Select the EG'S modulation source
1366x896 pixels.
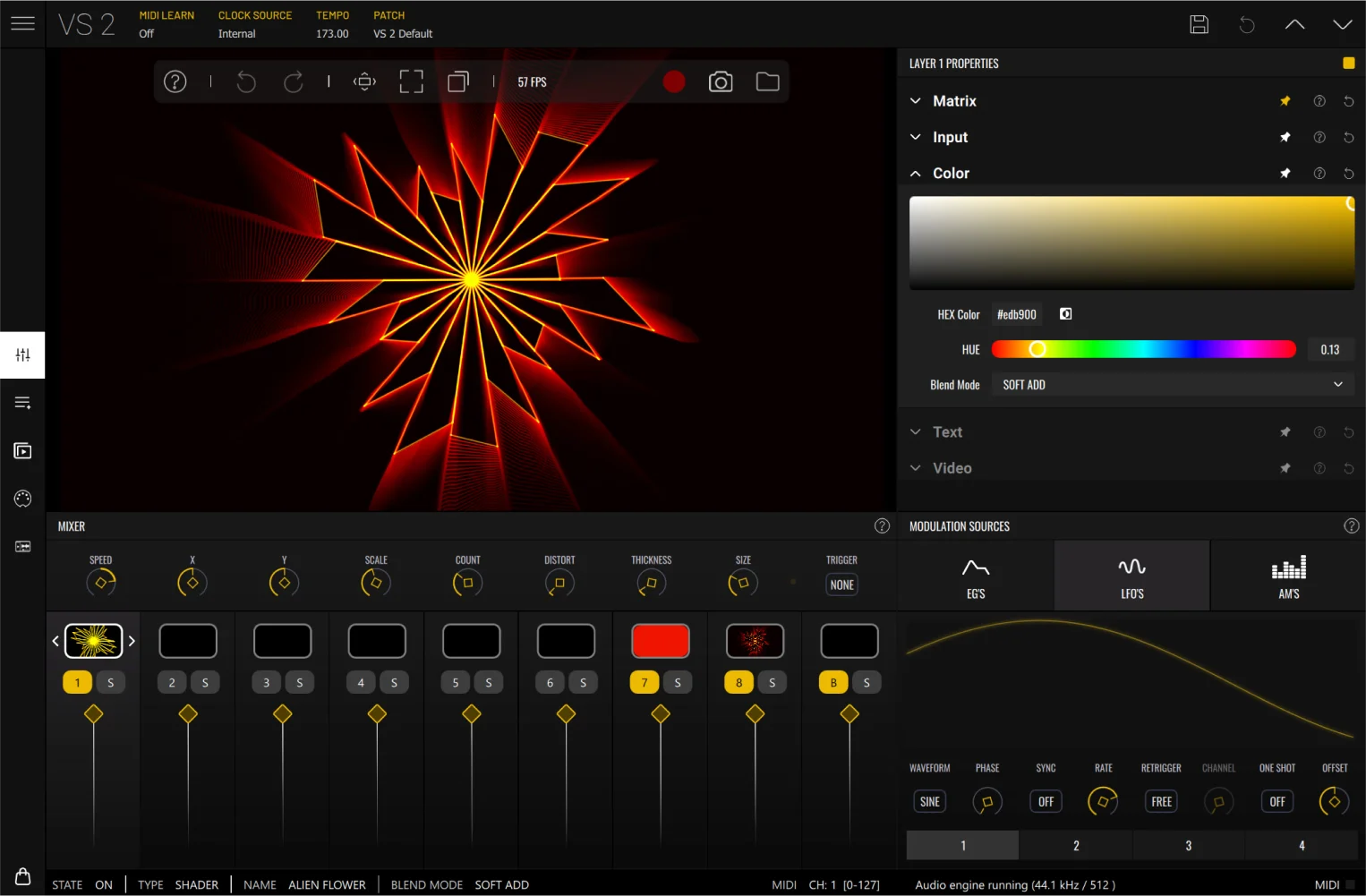tap(975, 576)
